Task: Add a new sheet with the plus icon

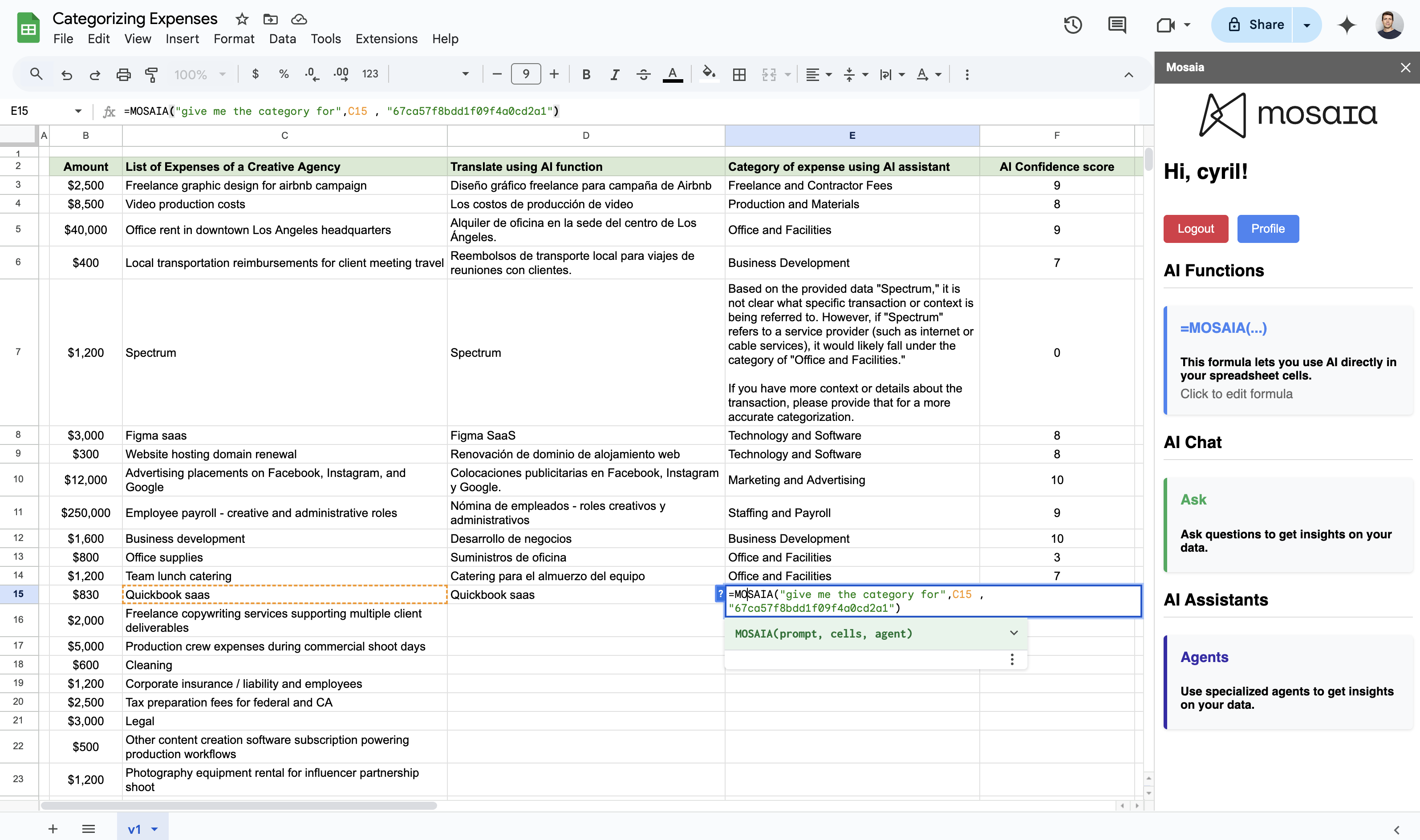Action: click(52, 829)
